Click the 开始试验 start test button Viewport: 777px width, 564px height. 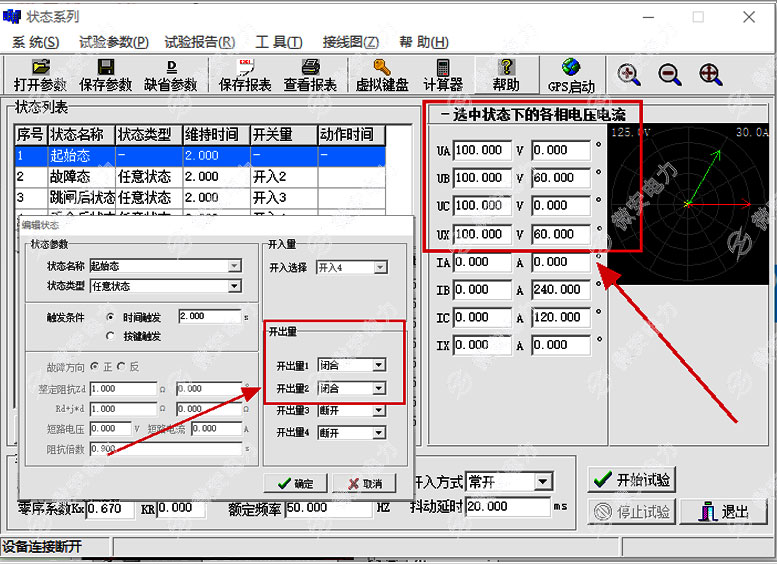click(x=631, y=480)
